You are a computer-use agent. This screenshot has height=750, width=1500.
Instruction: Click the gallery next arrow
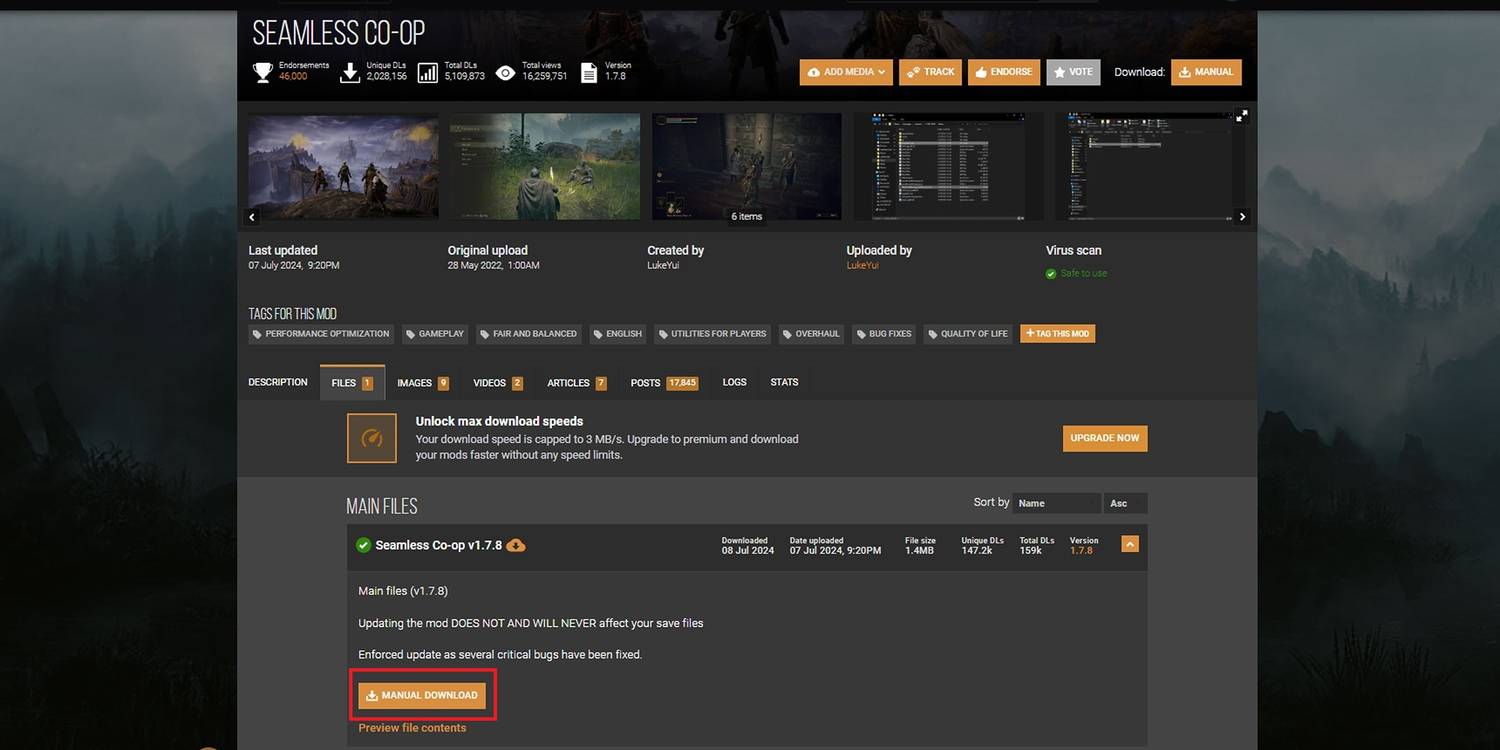point(1242,217)
